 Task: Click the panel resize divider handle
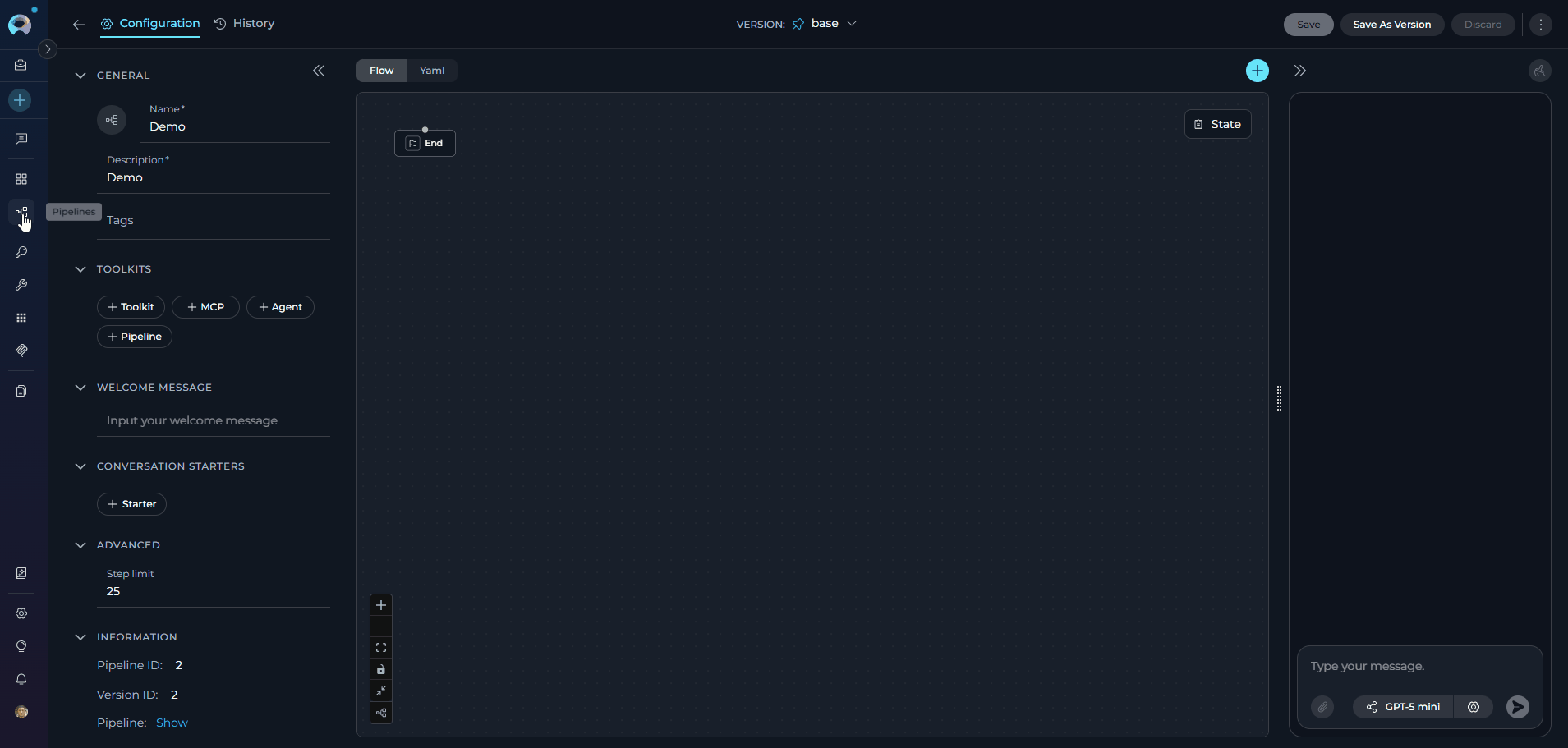coord(1279,398)
